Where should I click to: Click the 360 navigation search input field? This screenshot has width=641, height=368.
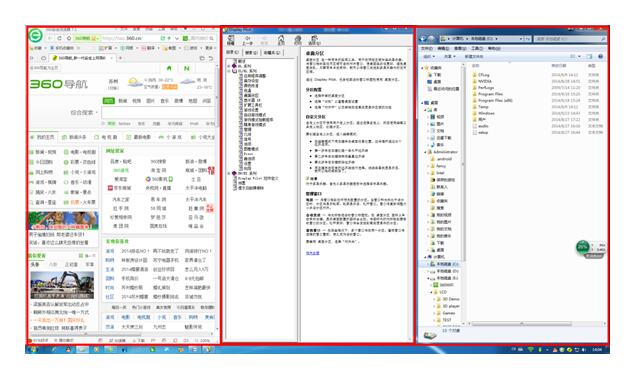158,113
